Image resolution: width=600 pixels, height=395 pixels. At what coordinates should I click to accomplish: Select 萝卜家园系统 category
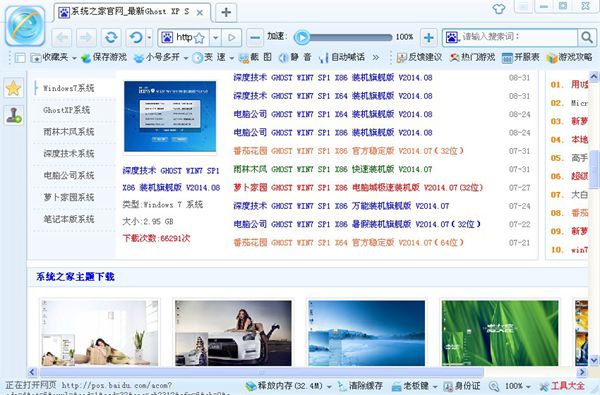point(68,197)
